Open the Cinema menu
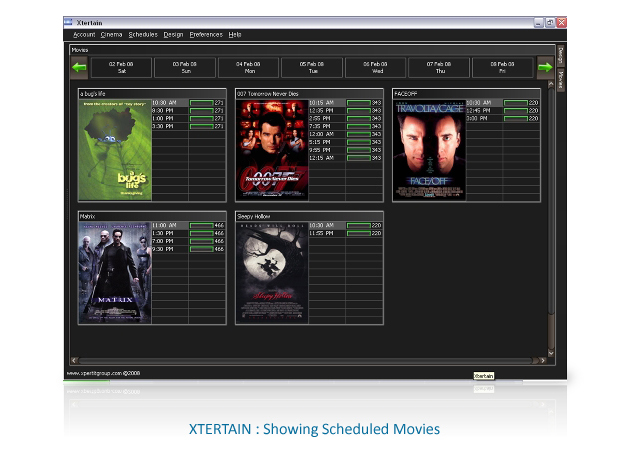The height and width of the screenshot is (453, 640). (111, 35)
